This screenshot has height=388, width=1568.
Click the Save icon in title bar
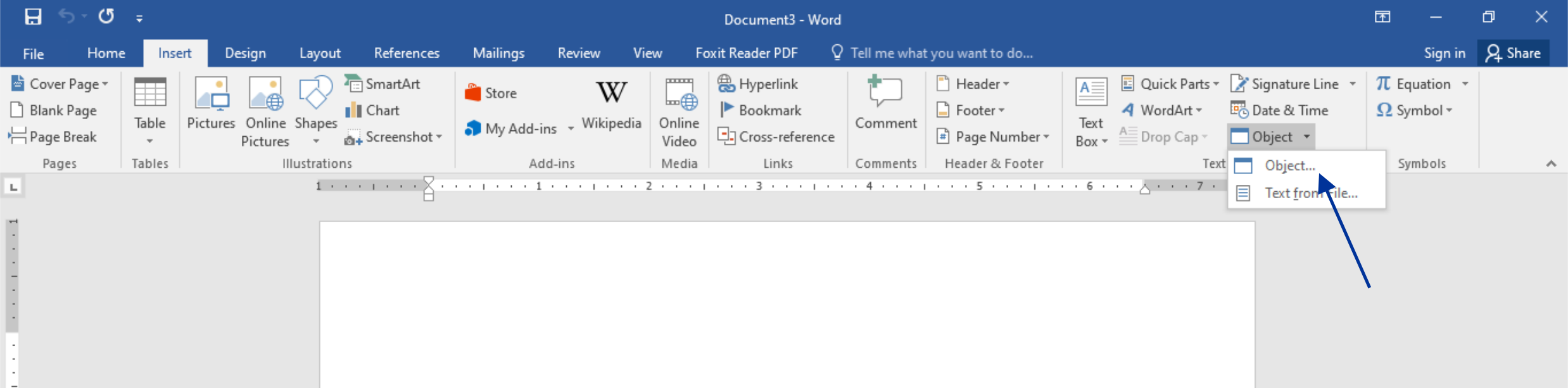pos(33,17)
